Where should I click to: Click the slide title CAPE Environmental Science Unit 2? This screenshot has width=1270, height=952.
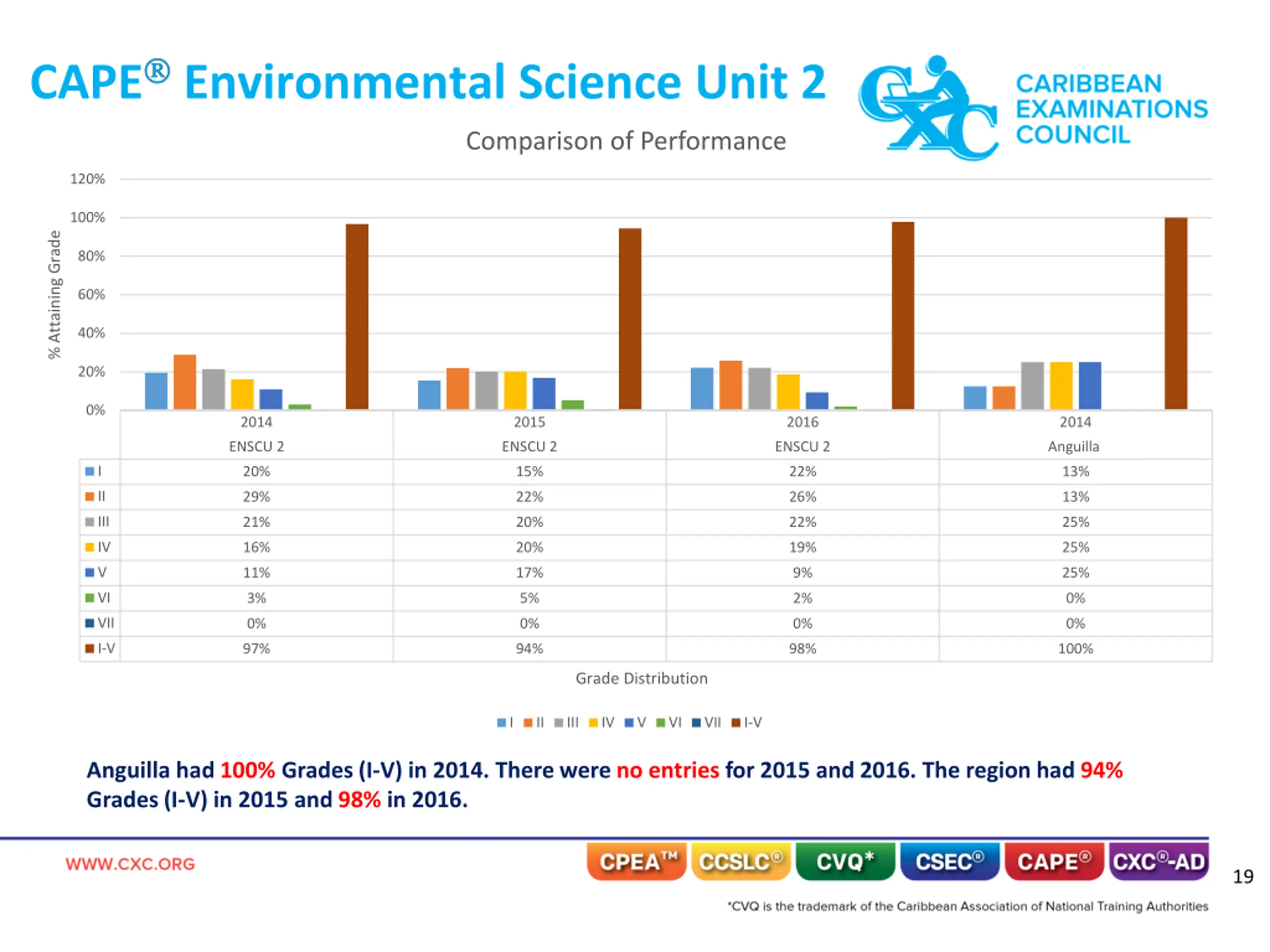[x=428, y=82]
